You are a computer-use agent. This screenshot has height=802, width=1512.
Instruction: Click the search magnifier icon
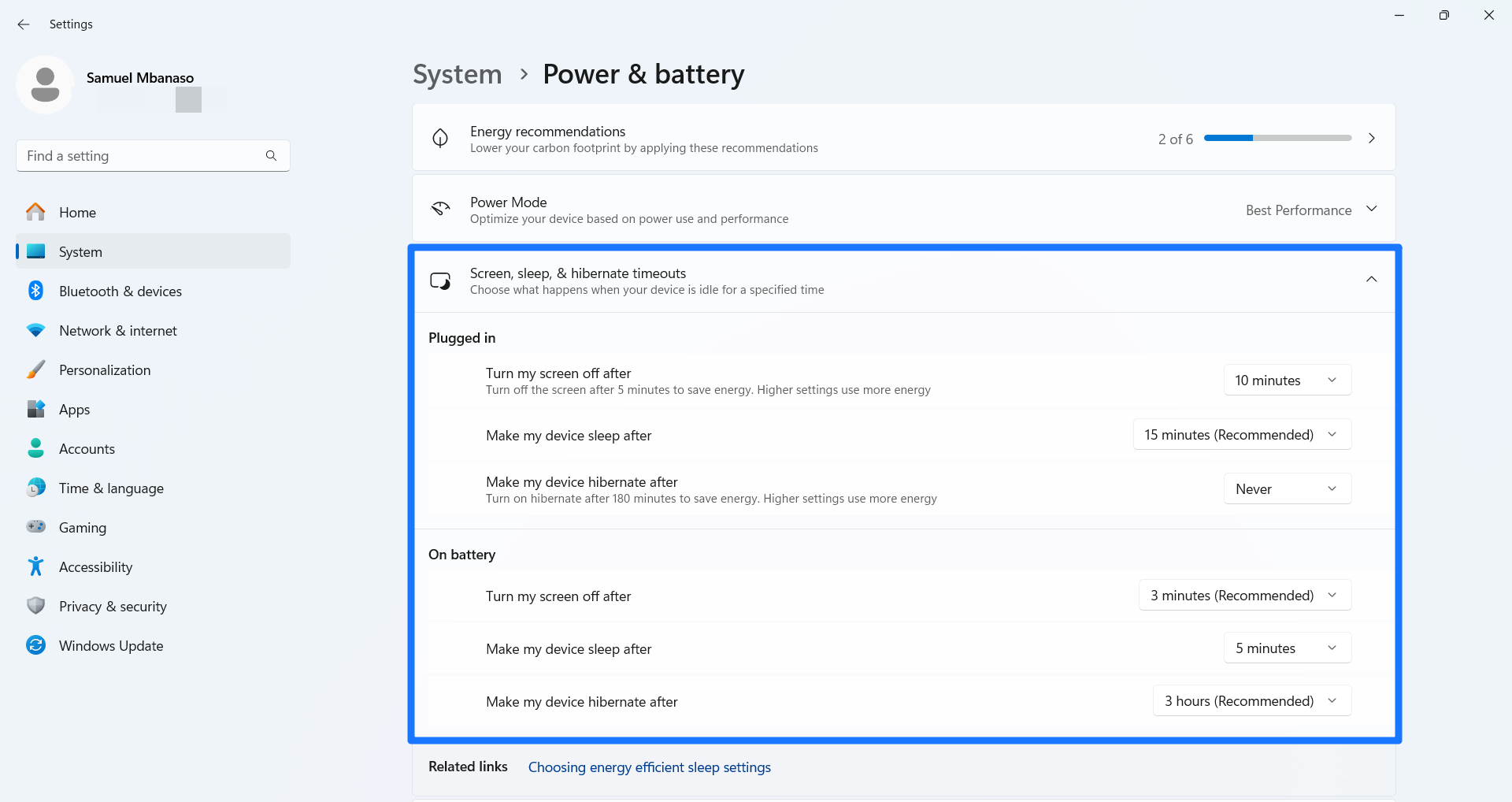pyautogui.click(x=271, y=156)
